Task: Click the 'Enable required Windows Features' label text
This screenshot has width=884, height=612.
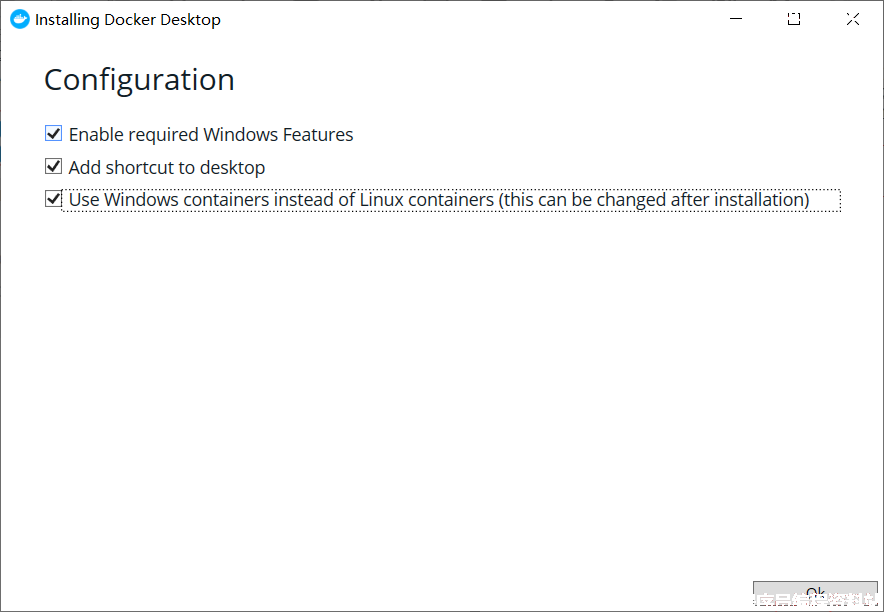Action: (211, 135)
